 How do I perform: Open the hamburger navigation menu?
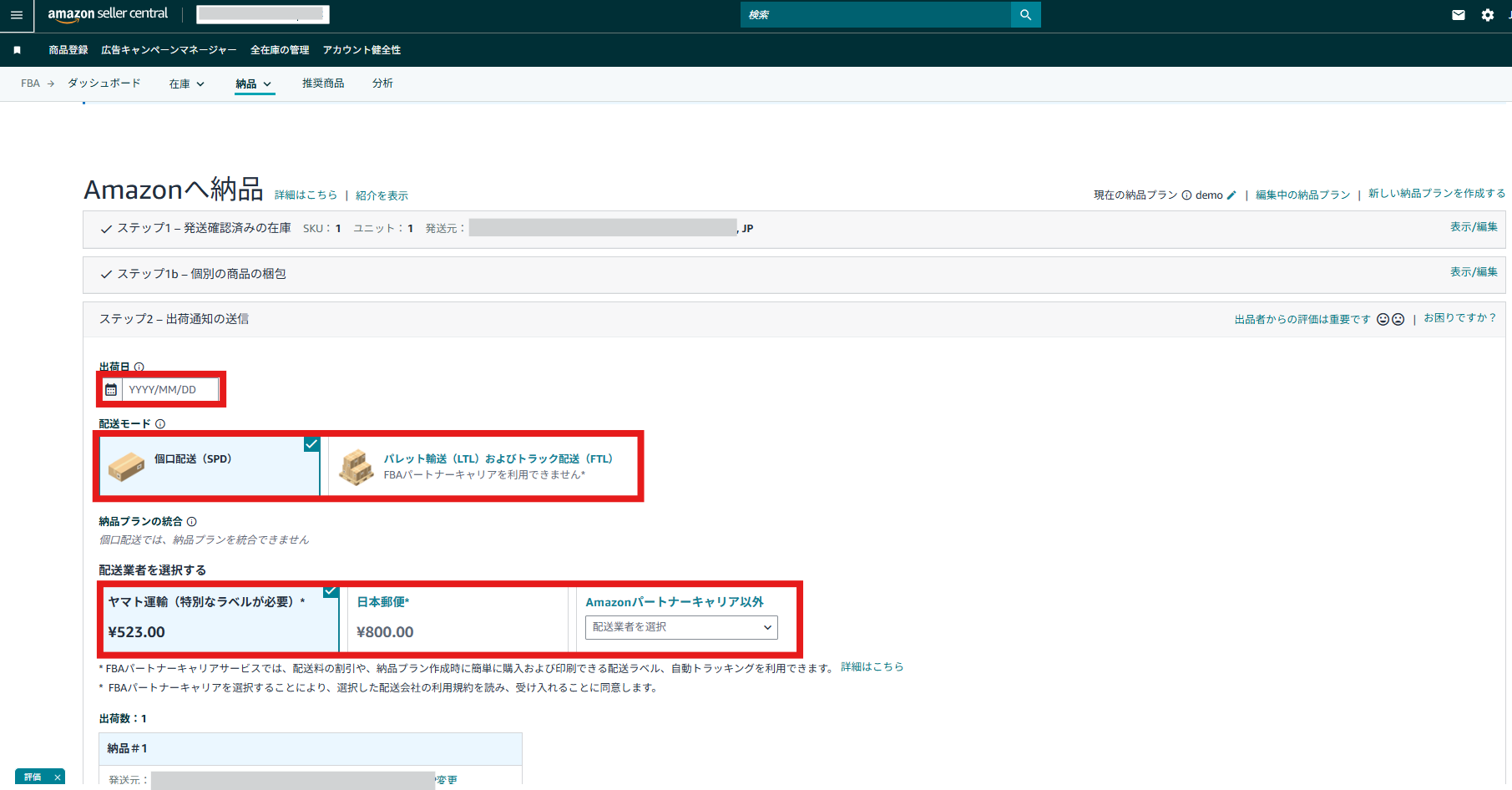pyautogui.click(x=17, y=15)
